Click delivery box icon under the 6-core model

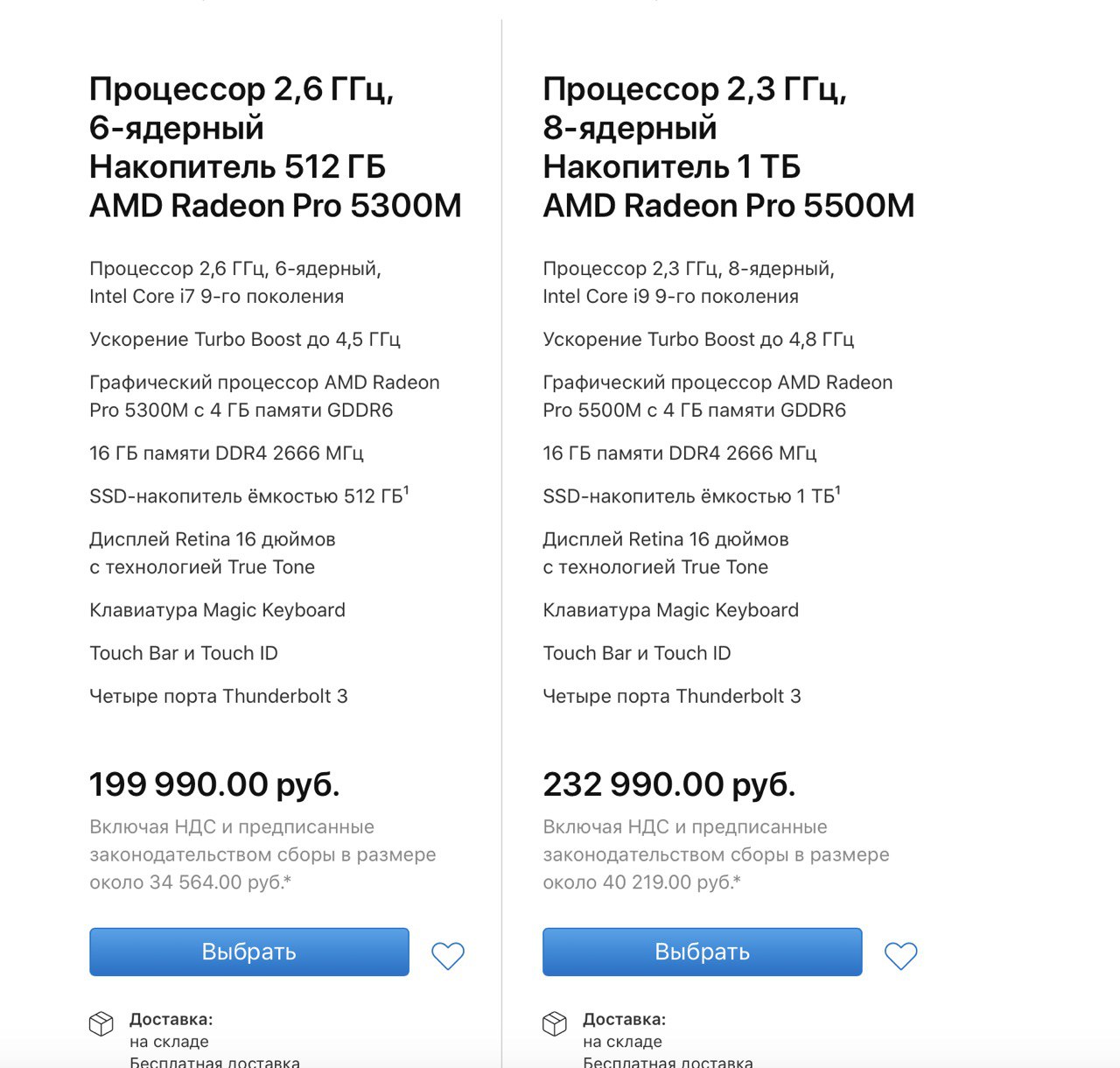(101, 1023)
